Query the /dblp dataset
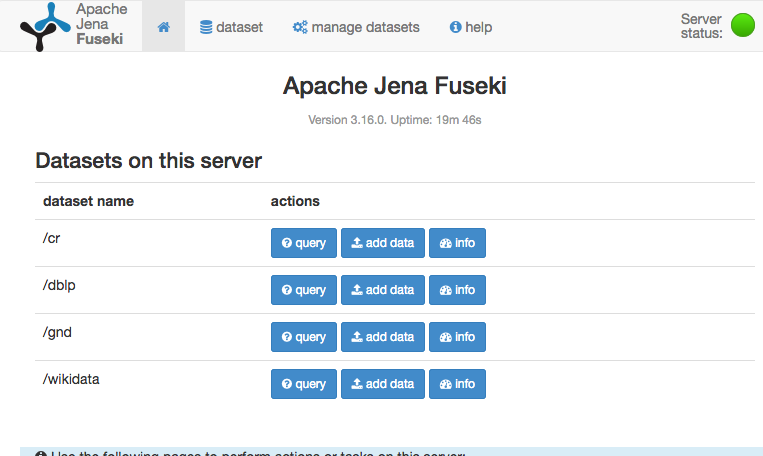The width and height of the screenshot is (763, 456). tap(304, 290)
